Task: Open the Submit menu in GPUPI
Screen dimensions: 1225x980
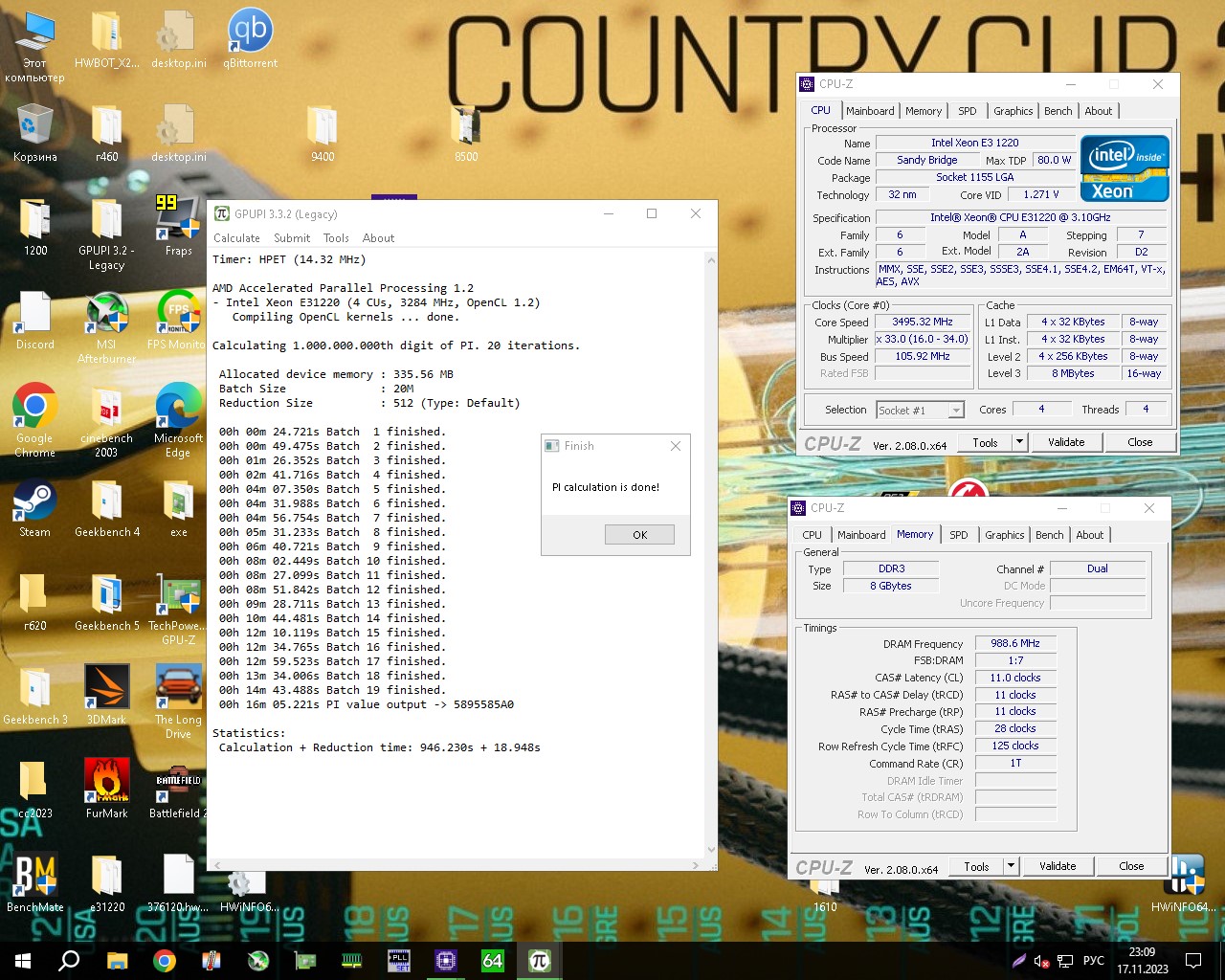Action: click(292, 238)
